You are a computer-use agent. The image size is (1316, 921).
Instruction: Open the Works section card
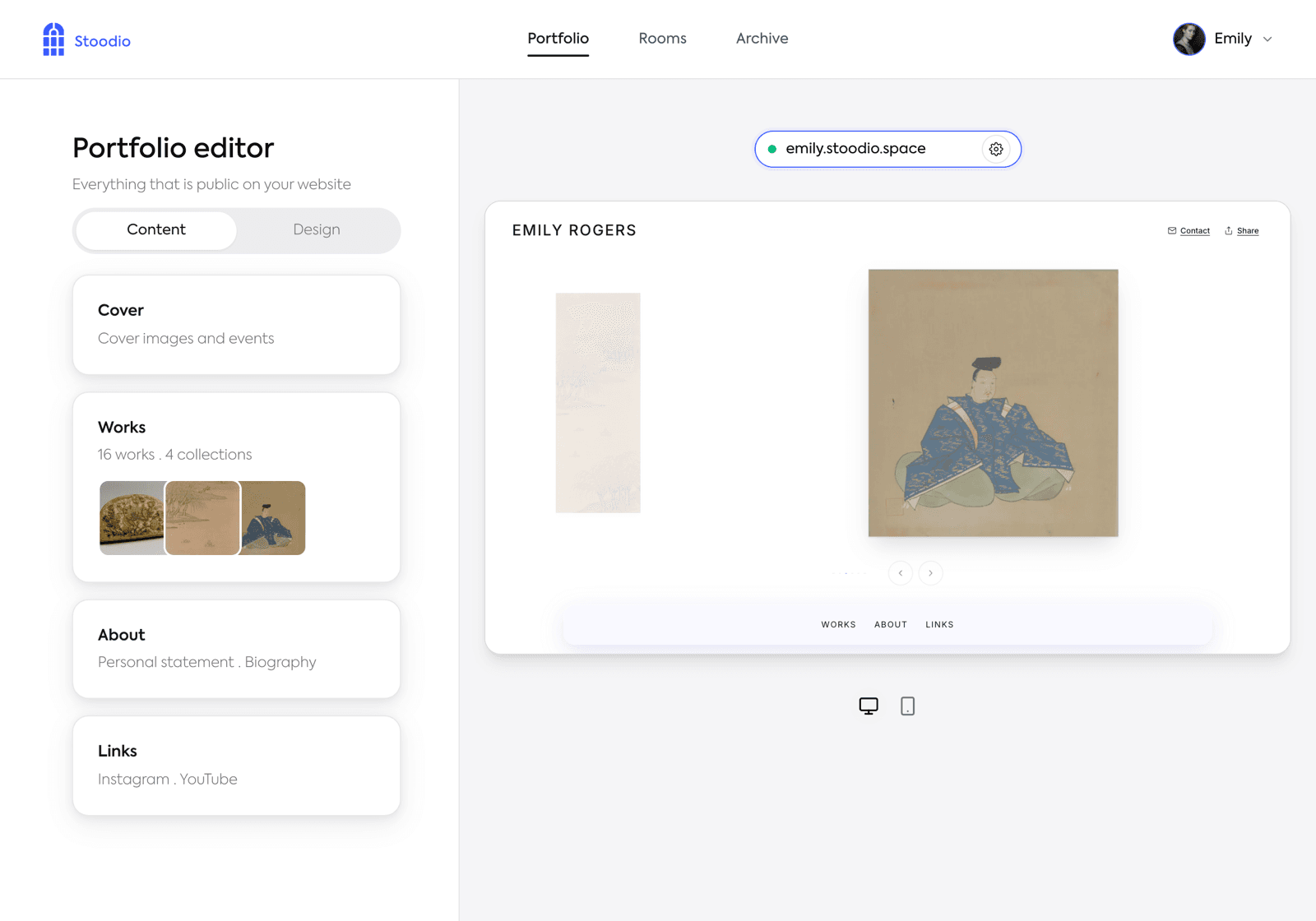(236, 487)
